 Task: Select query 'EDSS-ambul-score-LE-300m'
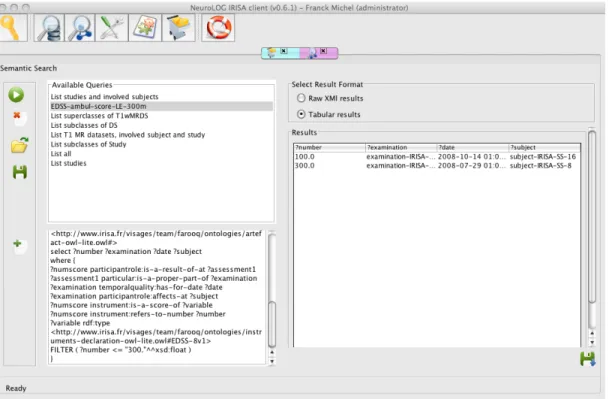162,106
